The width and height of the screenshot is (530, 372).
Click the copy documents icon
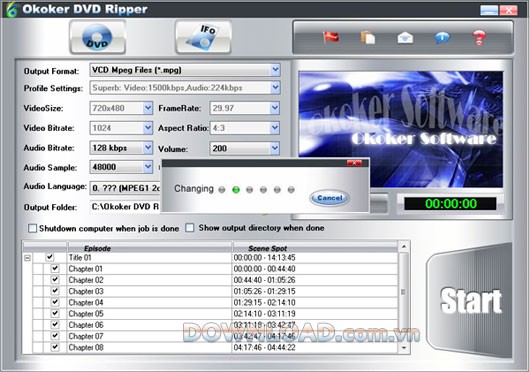368,37
